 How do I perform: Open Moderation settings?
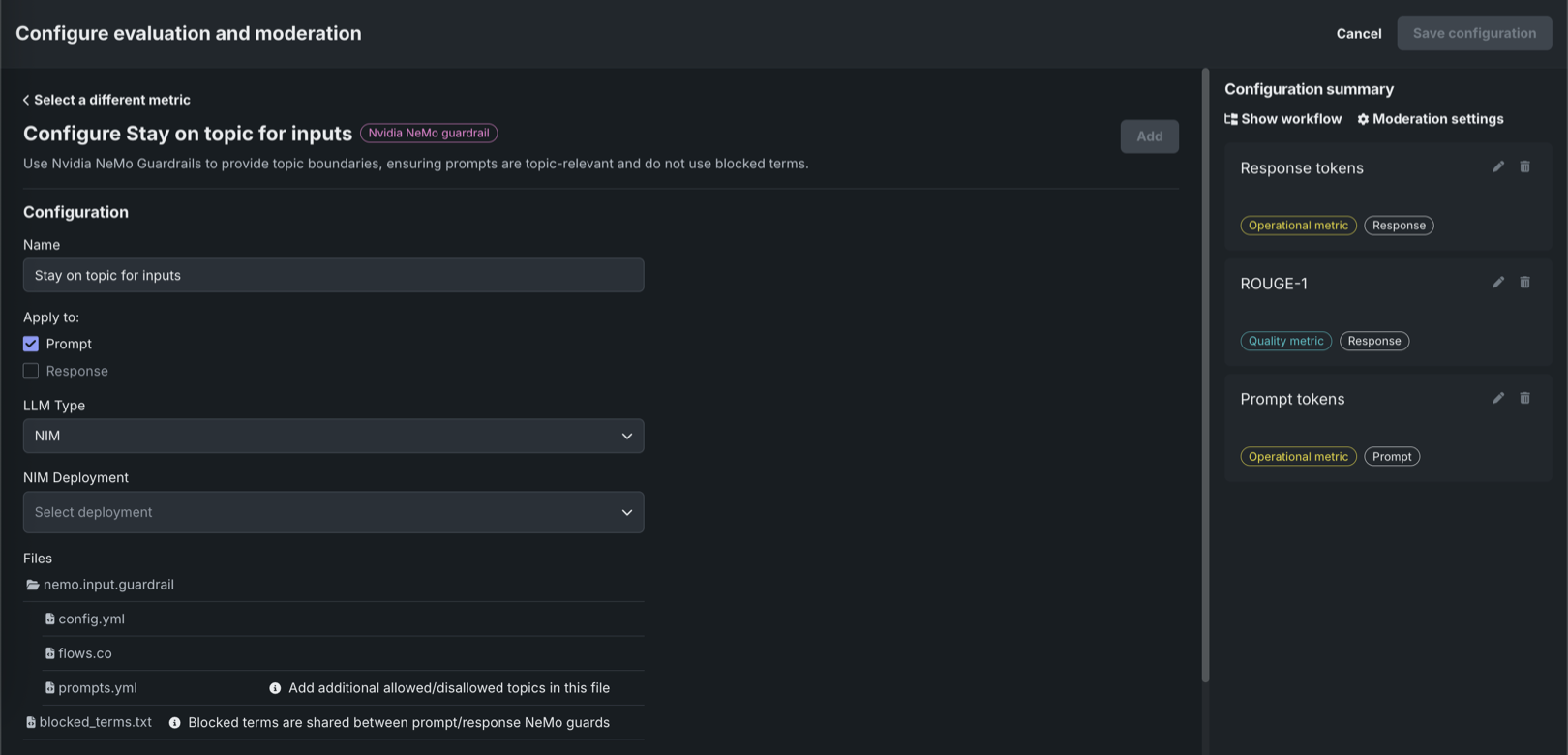[1430, 119]
